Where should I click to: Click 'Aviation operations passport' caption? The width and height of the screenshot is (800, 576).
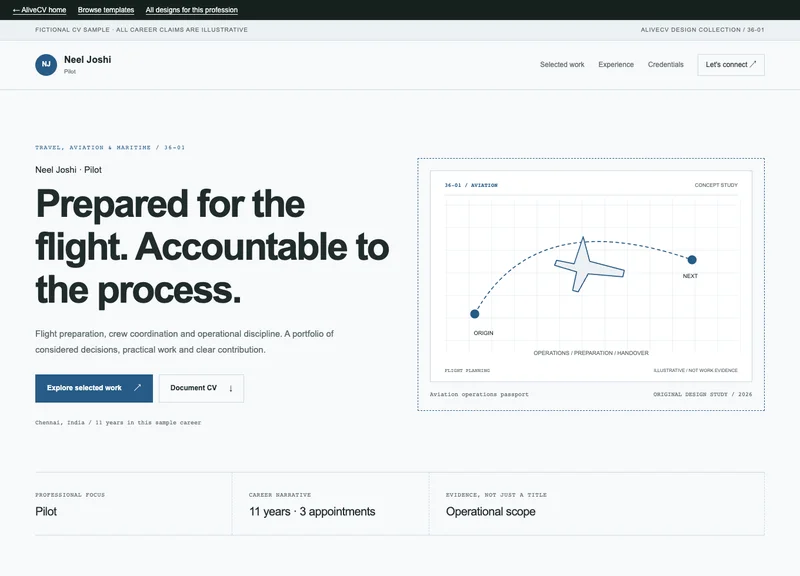(x=479, y=394)
